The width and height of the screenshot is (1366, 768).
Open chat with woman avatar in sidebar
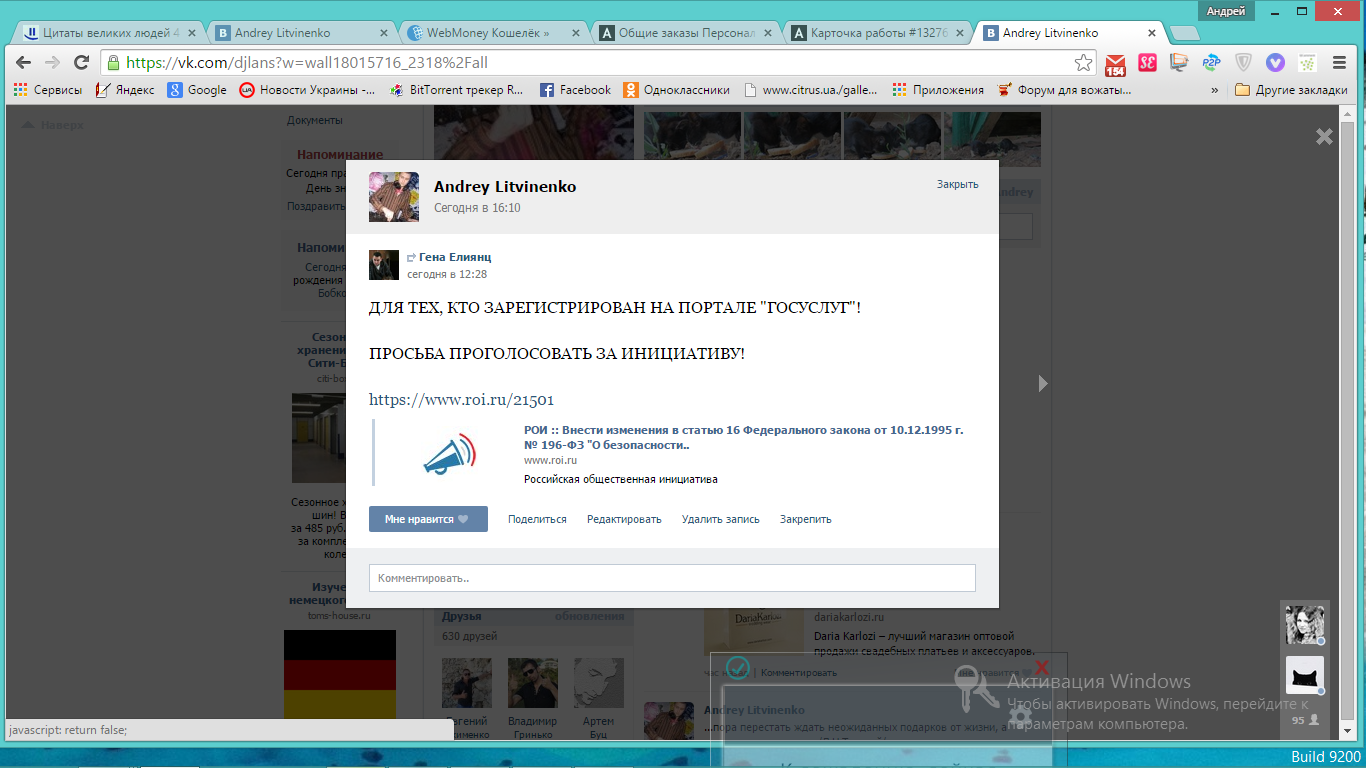pos(1304,625)
